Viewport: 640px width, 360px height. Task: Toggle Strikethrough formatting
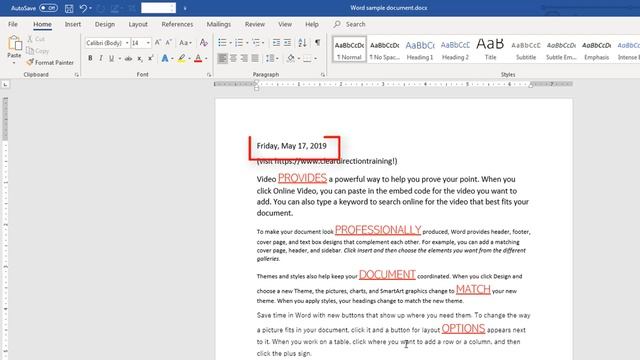pos(128,59)
